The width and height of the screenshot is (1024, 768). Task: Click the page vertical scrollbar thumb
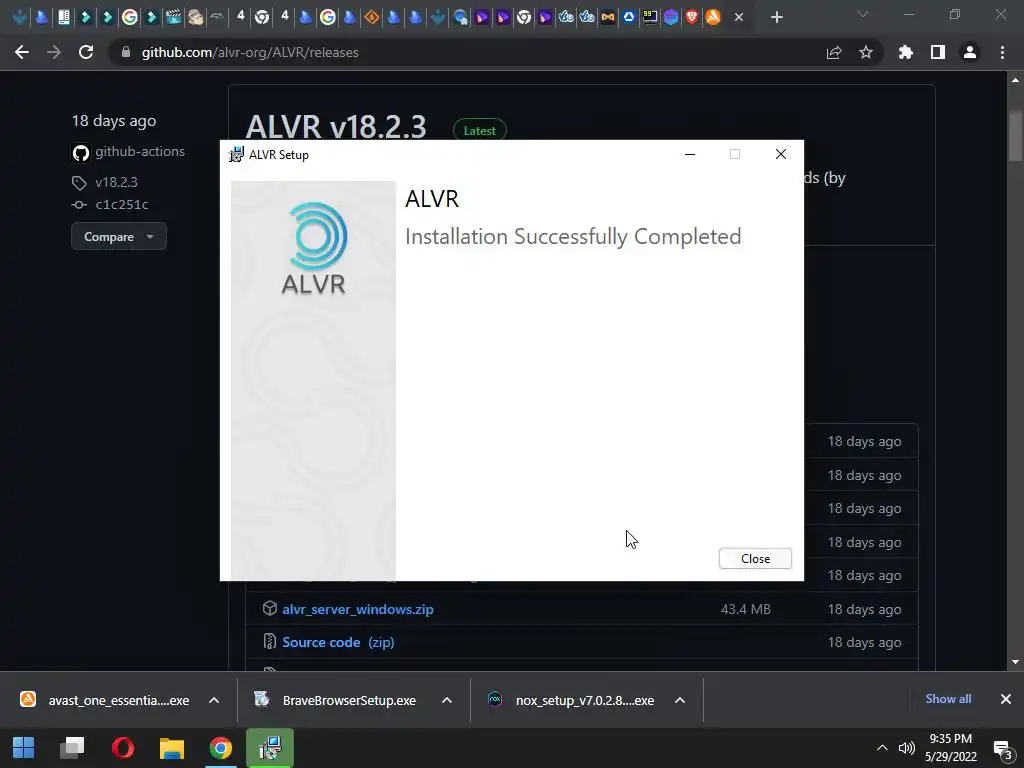pos(1015,136)
